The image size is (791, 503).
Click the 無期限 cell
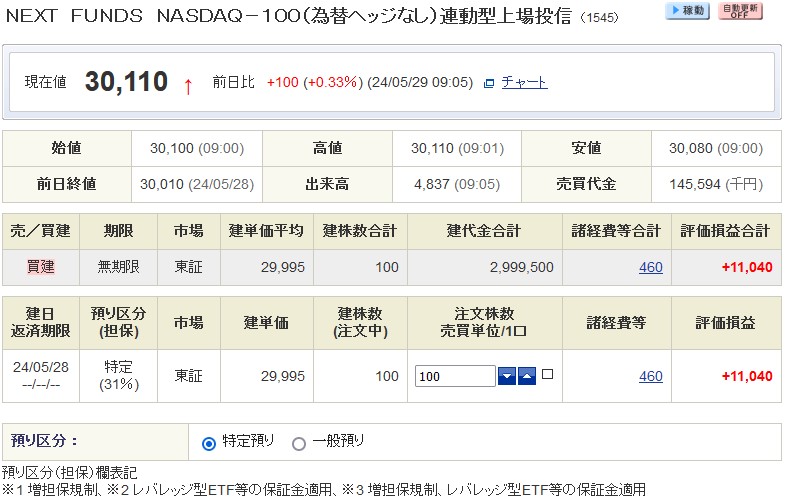click(x=119, y=267)
